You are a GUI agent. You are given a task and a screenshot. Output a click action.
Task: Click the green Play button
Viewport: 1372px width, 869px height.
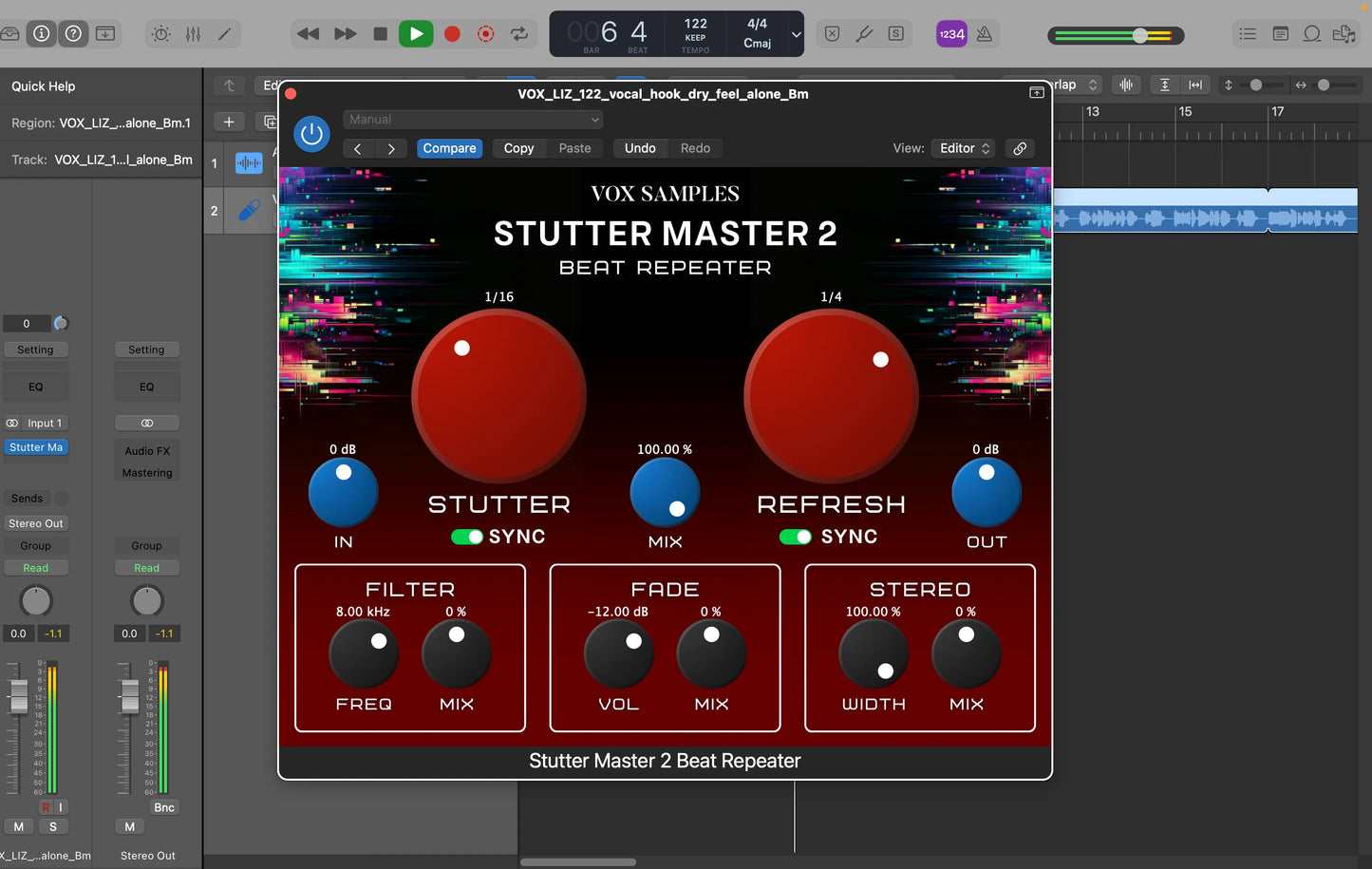(x=416, y=34)
